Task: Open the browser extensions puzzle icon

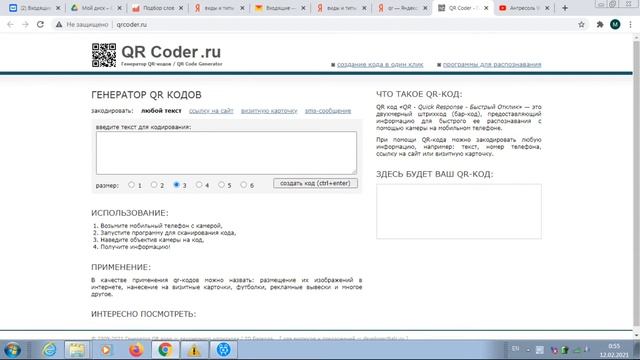Action: tap(600, 24)
